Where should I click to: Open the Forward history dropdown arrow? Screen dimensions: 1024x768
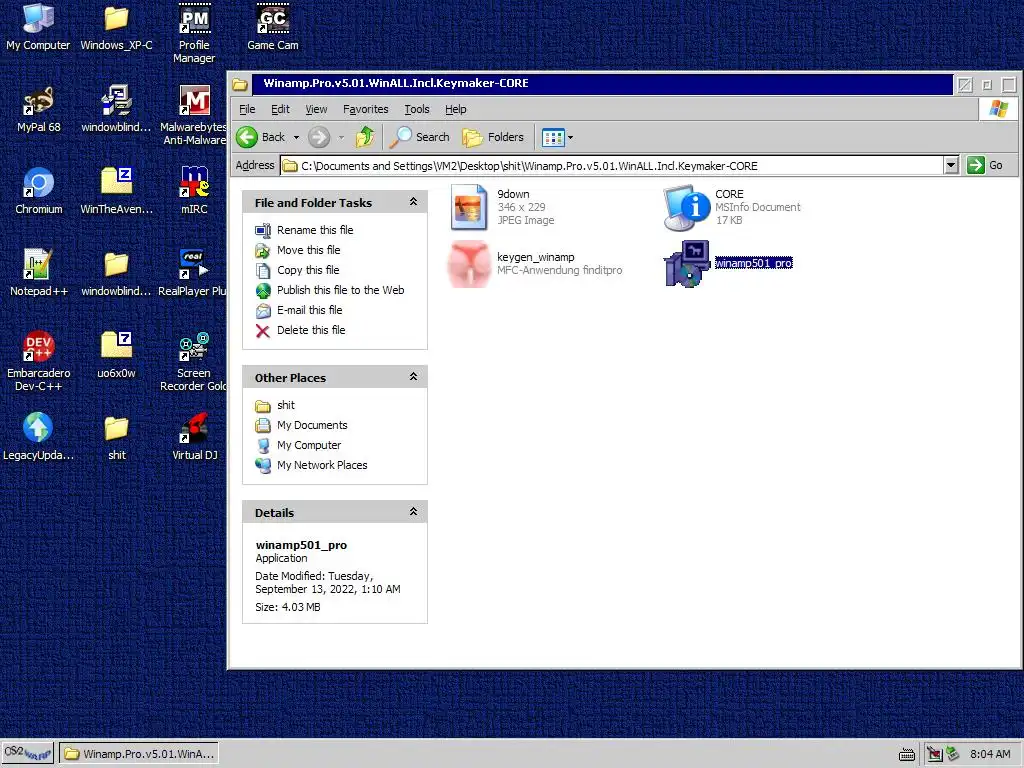point(341,137)
